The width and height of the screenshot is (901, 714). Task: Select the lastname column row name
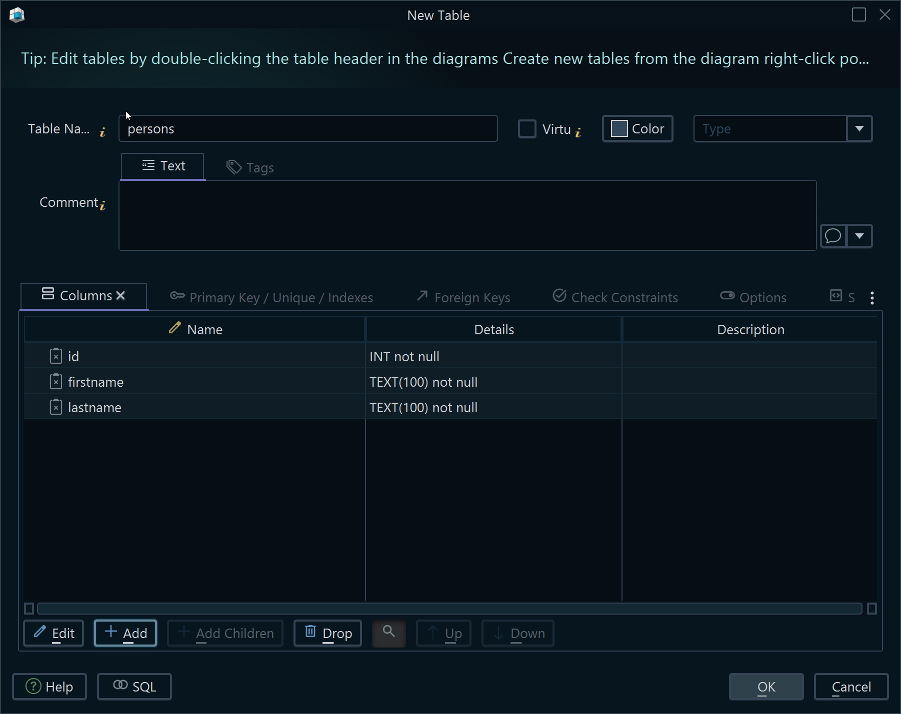[94, 407]
